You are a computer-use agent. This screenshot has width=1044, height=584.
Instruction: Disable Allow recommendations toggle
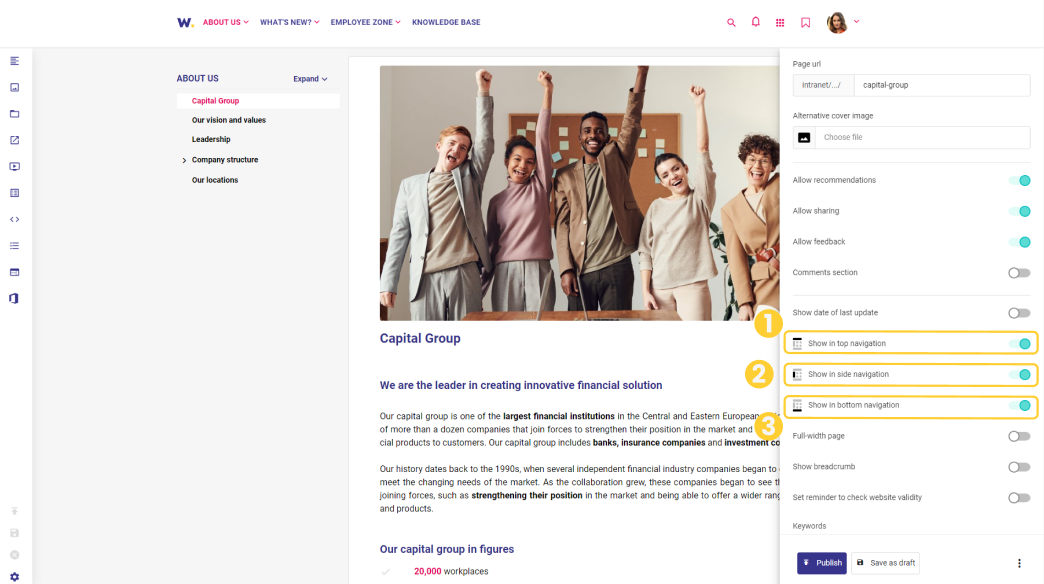pyautogui.click(x=1019, y=180)
